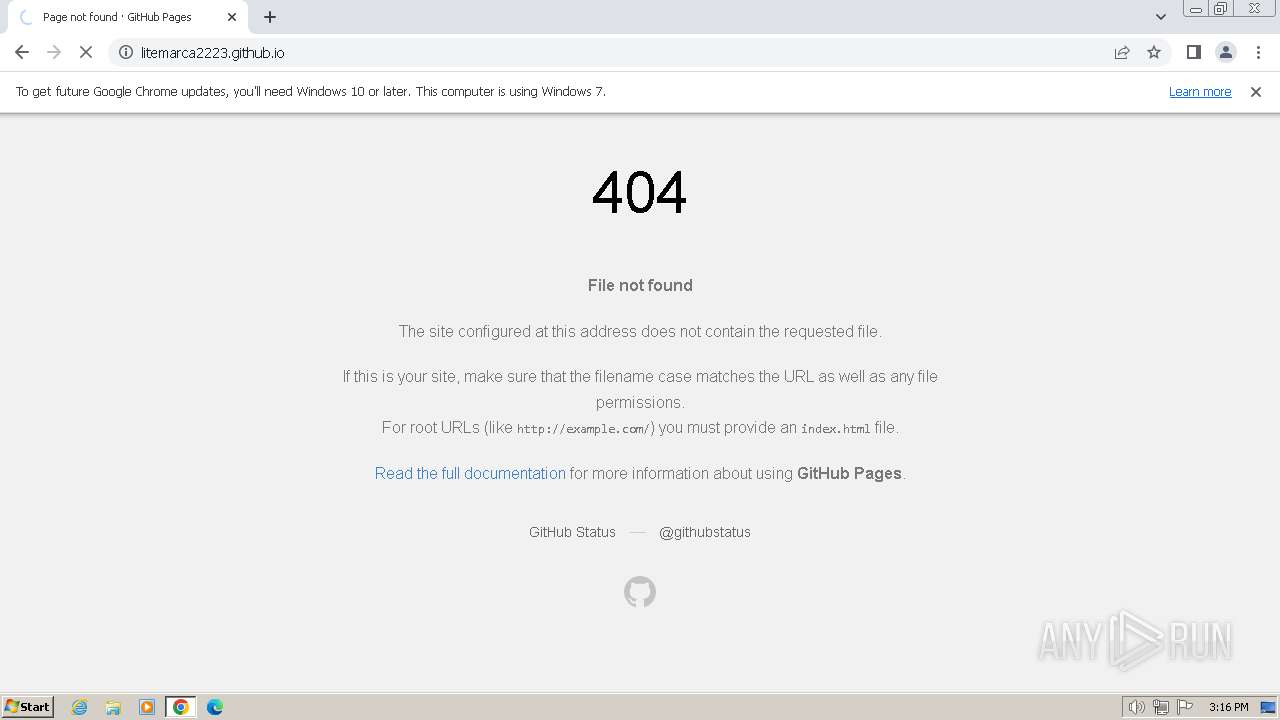1280x720 pixels.
Task: Click the GitHub Octocat logo
Action: click(640, 592)
